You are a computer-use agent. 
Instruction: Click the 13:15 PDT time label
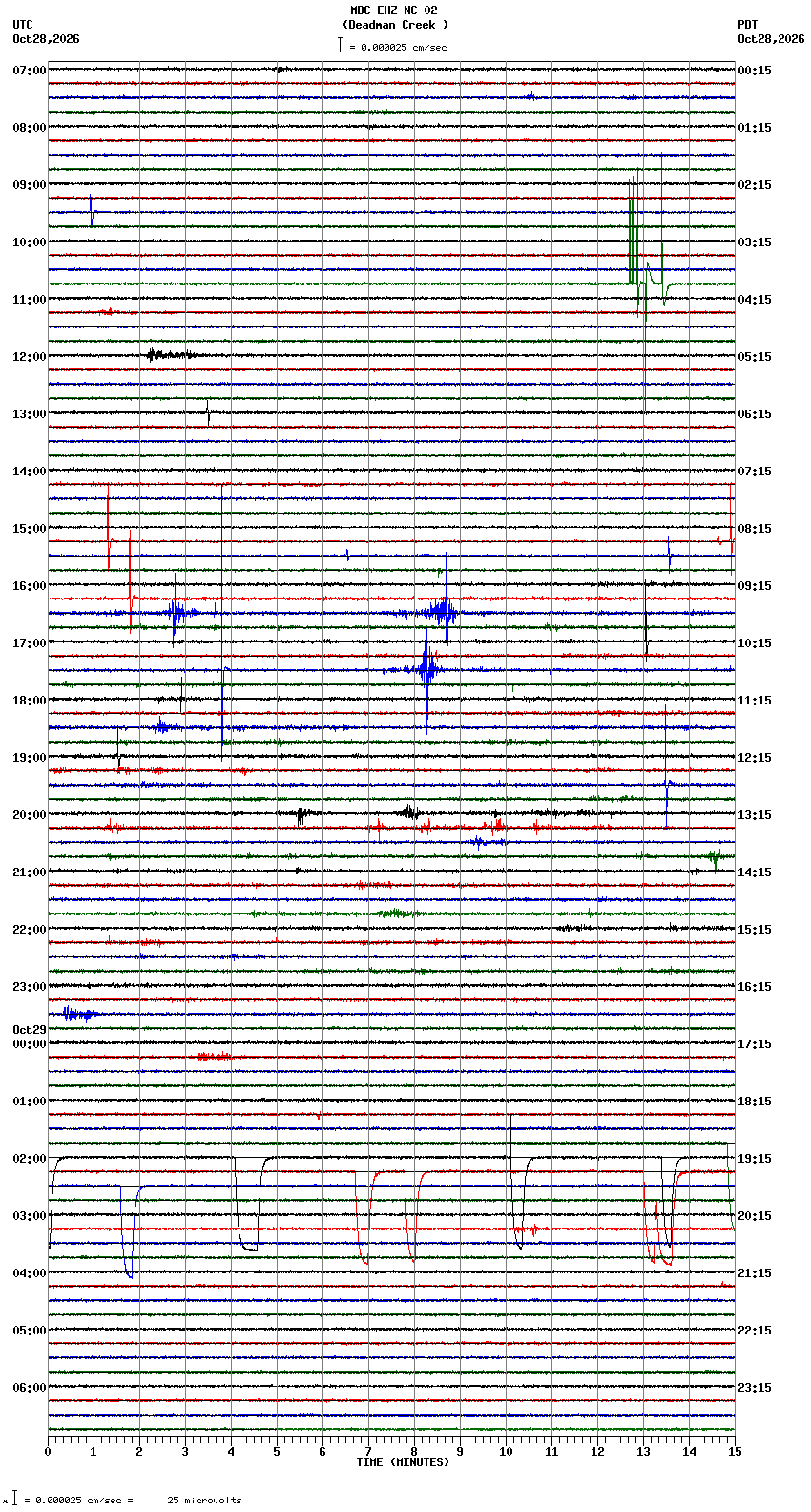[x=755, y=815]
